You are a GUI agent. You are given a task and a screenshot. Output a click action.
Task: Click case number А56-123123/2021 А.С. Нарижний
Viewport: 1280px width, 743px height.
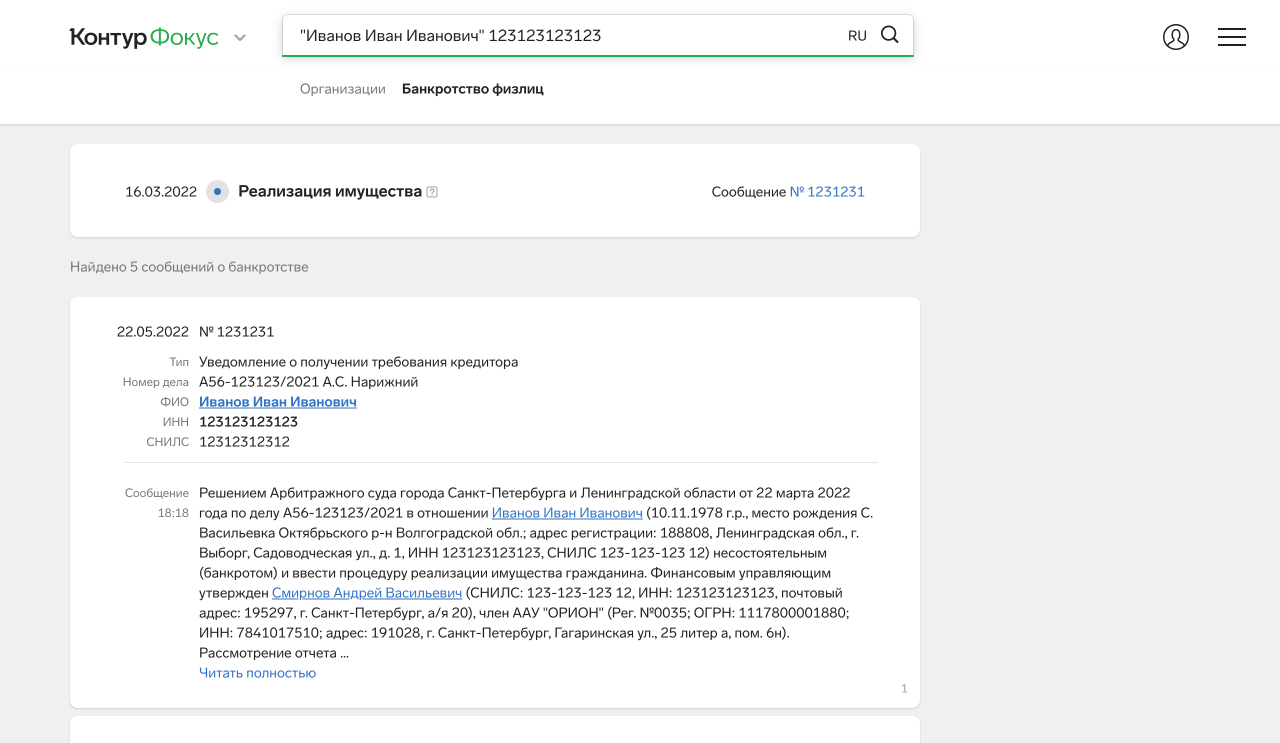pos(309,382)
